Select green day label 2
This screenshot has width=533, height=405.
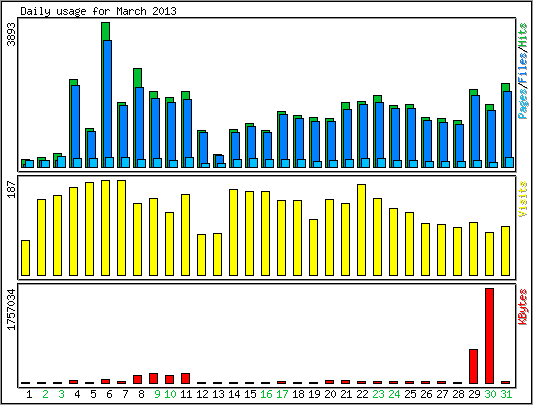click(45, 394)
